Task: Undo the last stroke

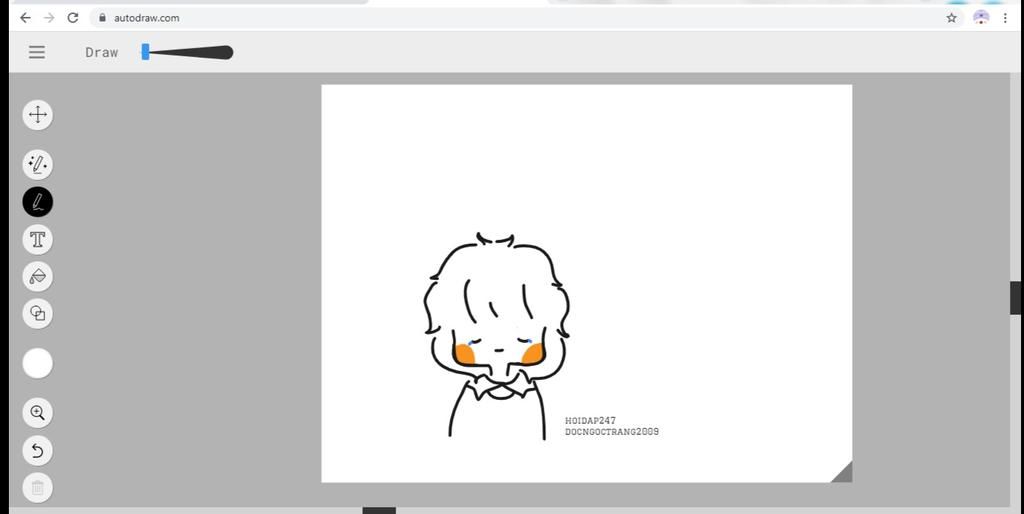Action: pyautogui.click(x=38, y=451)
